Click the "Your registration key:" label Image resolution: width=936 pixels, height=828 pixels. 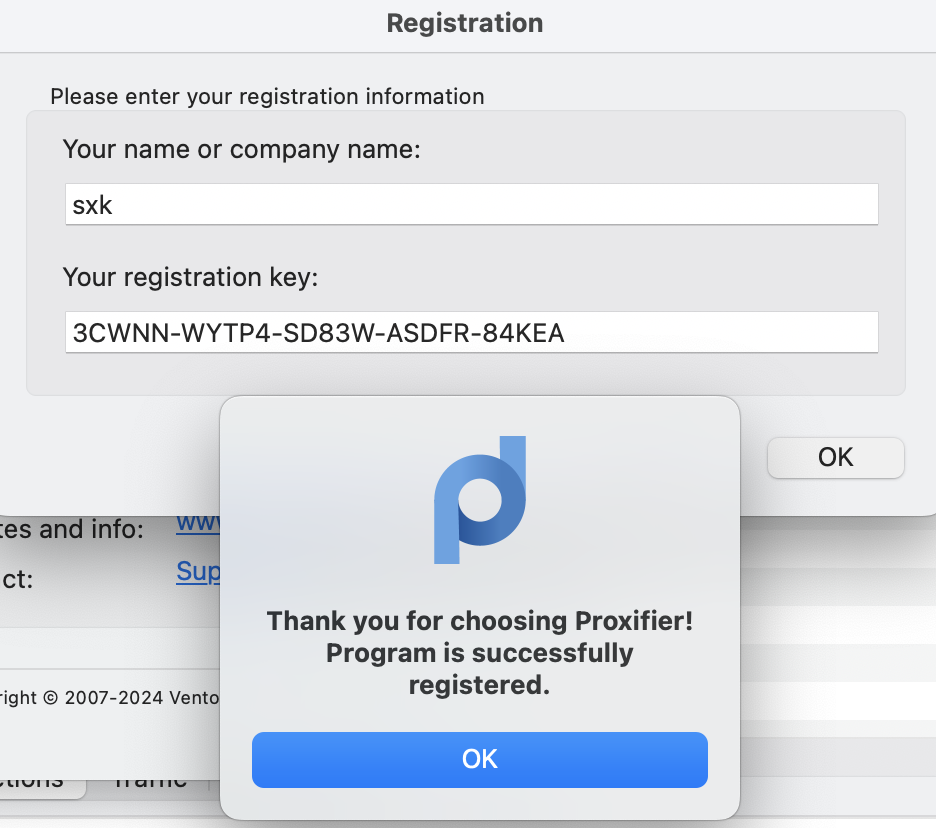pyautogui.click(x=190, y=277)
